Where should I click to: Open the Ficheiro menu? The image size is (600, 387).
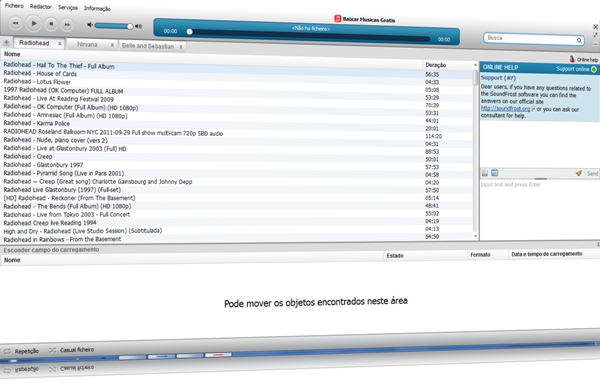point(14,6)
